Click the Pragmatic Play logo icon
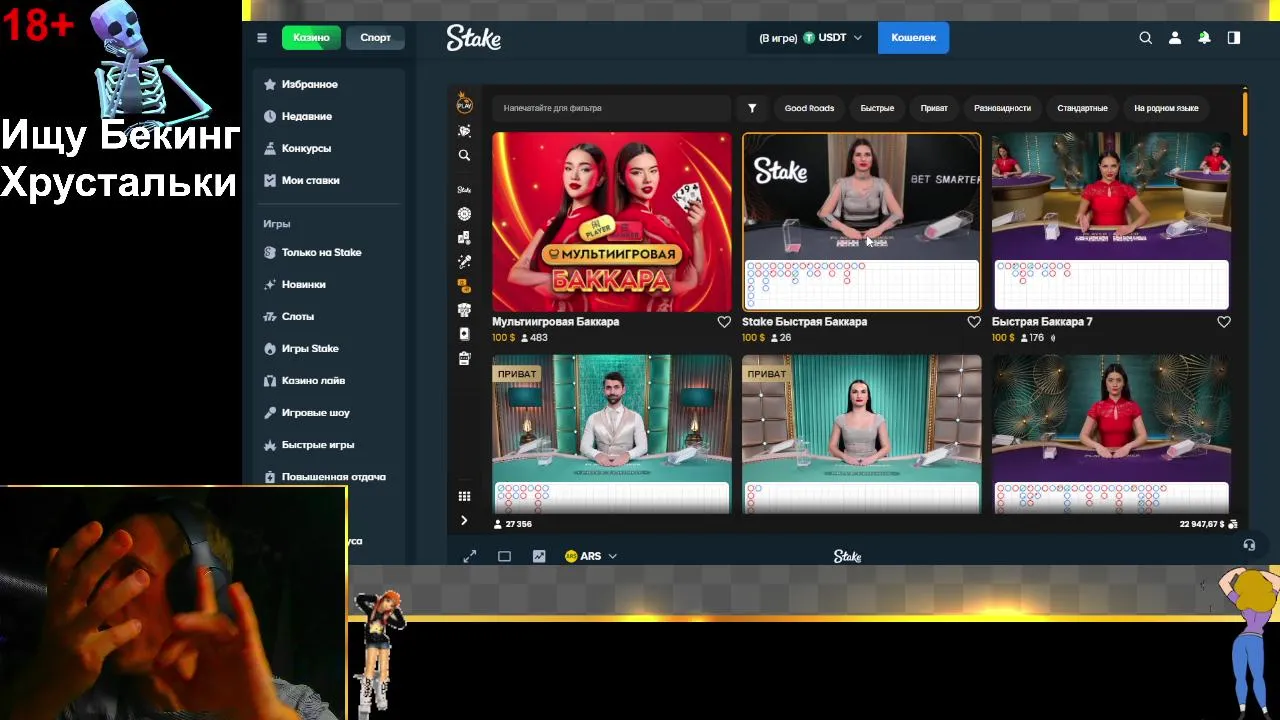This screenshot has width=1280, height=720. [x=464, y=103]
